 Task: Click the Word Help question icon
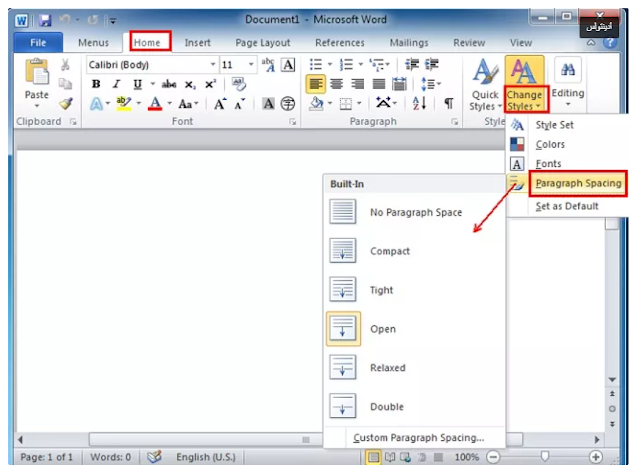pyautogui.click(x=610, y=43)
